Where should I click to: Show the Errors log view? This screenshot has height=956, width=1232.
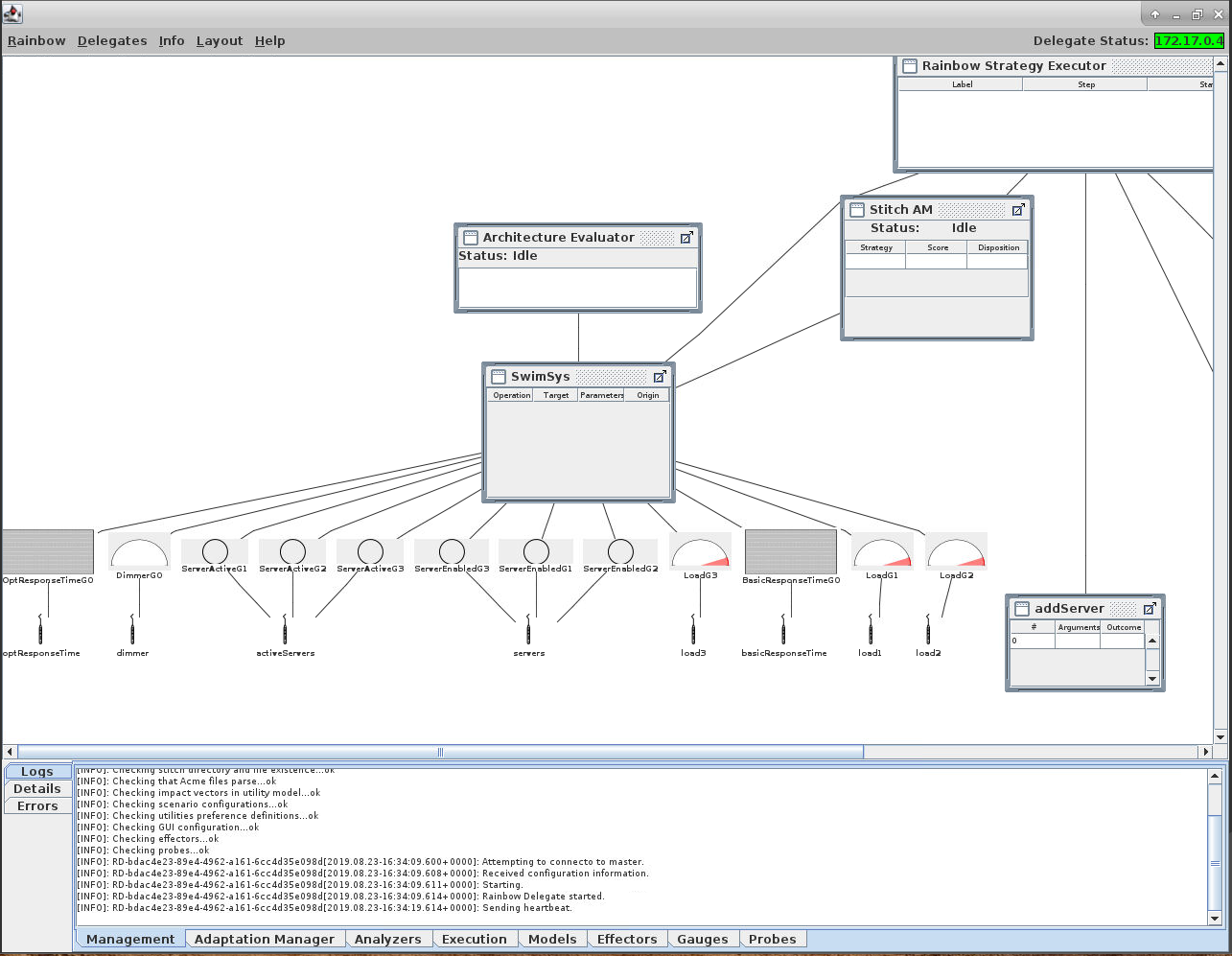point(37,806)
